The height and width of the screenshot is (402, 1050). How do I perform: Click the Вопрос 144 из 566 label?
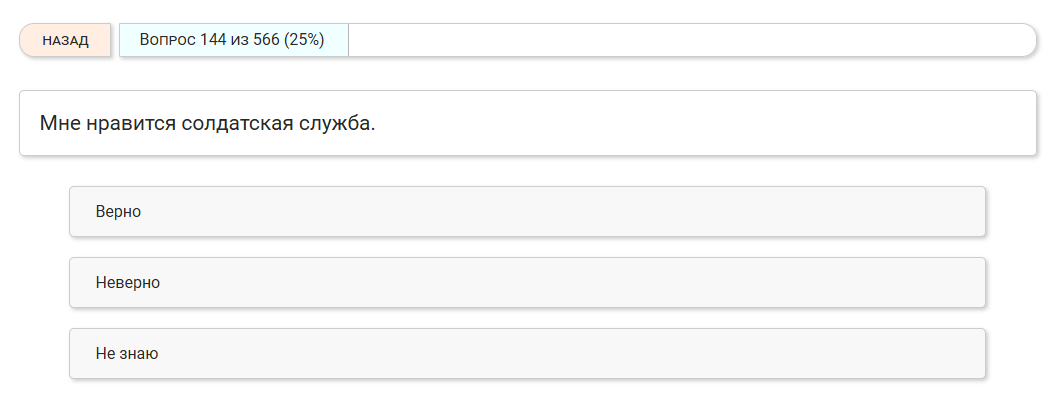pos(209,40)
